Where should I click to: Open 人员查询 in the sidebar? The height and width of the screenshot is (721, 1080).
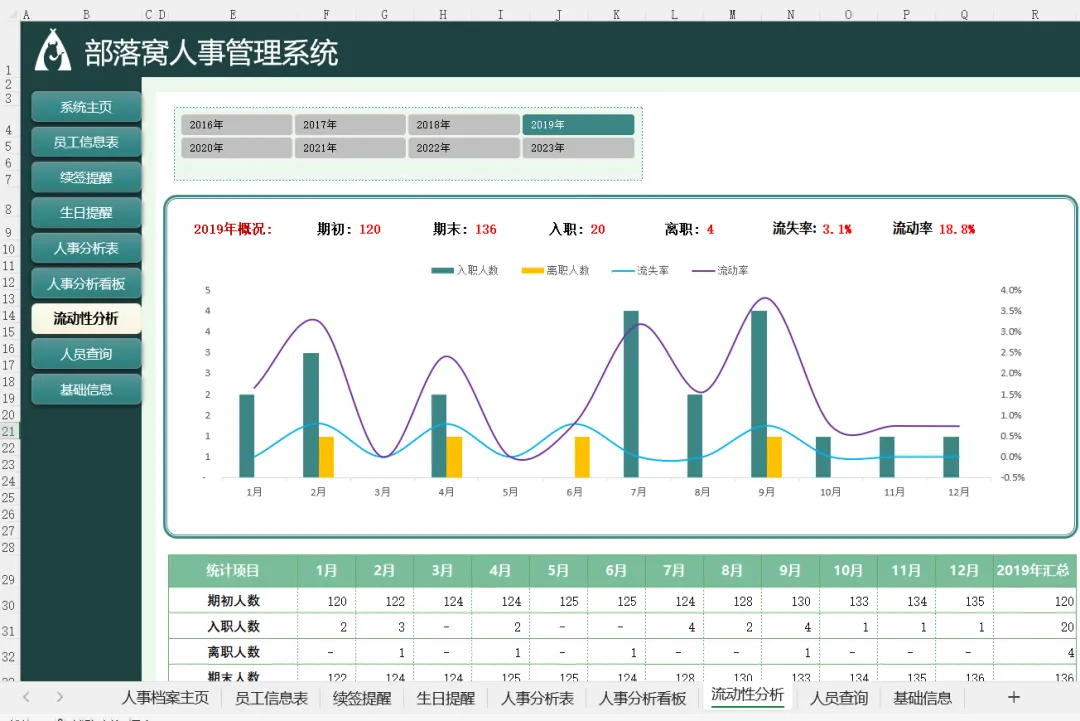click(x=86, y=354)
